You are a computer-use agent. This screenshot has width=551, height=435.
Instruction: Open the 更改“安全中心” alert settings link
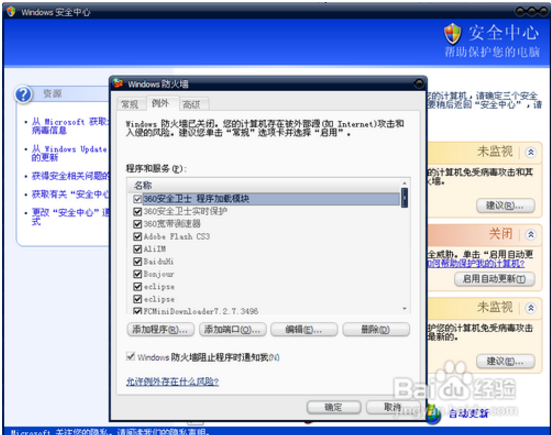pos(71,217)
